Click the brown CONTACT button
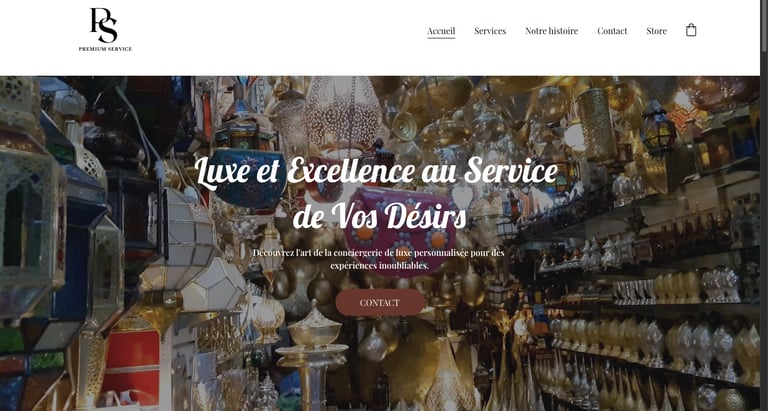This screenshot has height=411, width=768. (380, 303)
